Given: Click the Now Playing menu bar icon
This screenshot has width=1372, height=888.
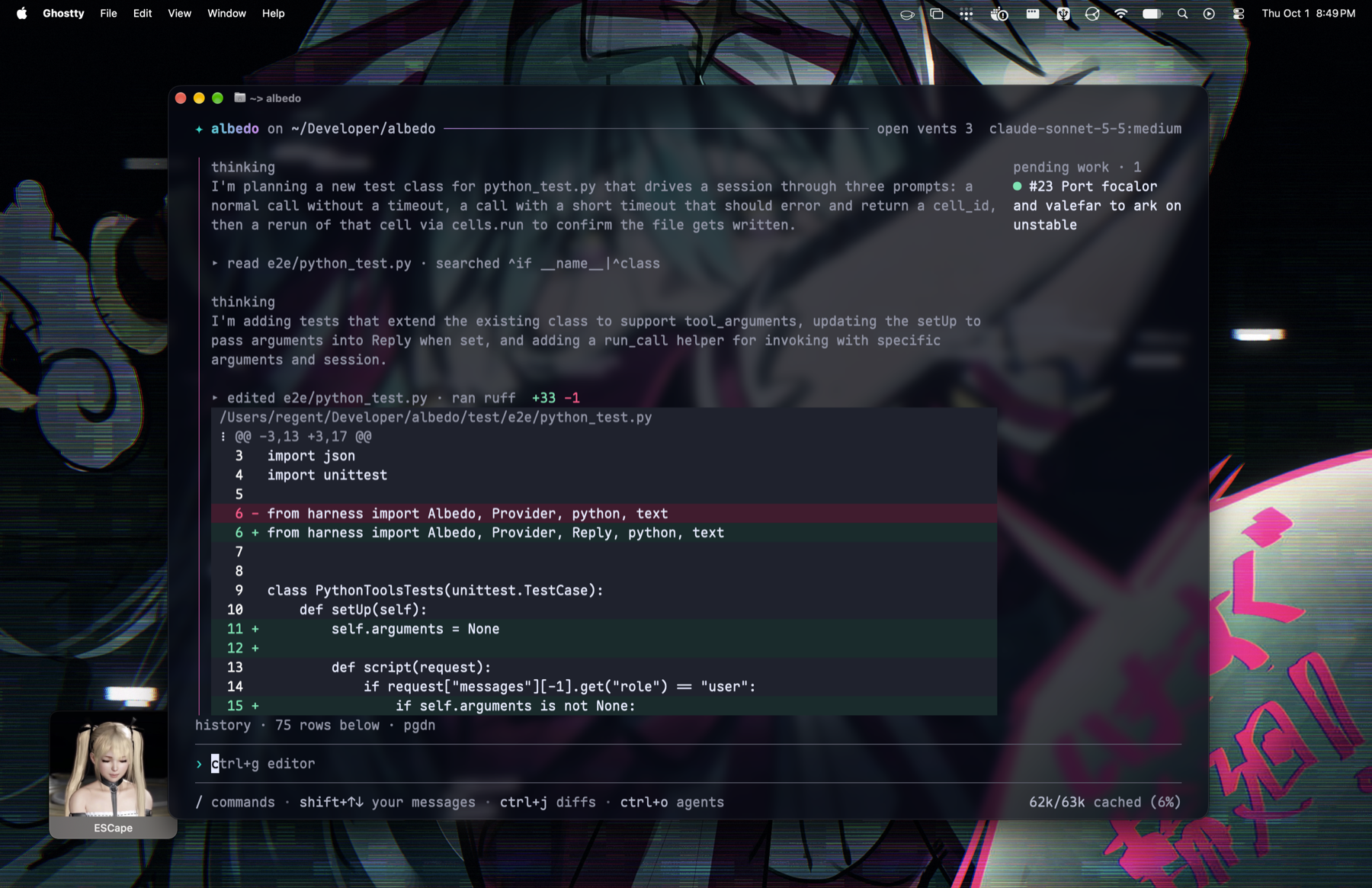Looking at the screenshot, I should coord(1209,14).
